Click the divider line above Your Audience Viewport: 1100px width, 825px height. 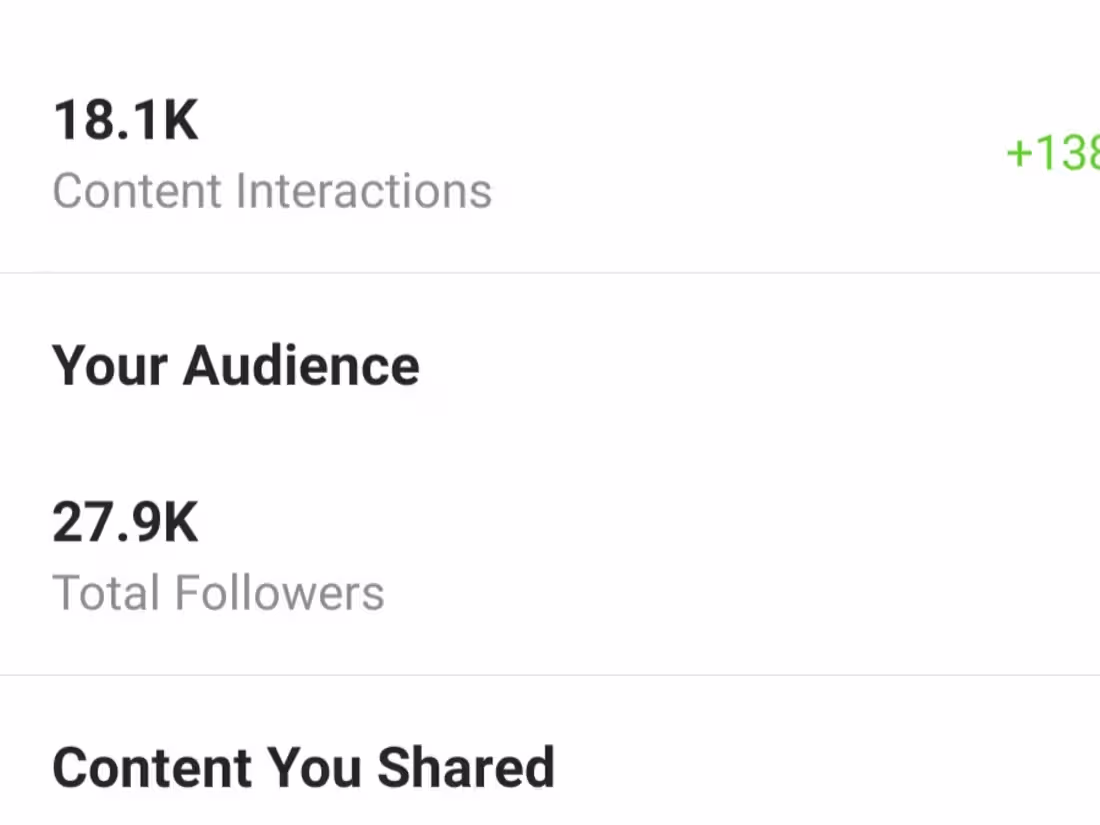coord(550,272)
